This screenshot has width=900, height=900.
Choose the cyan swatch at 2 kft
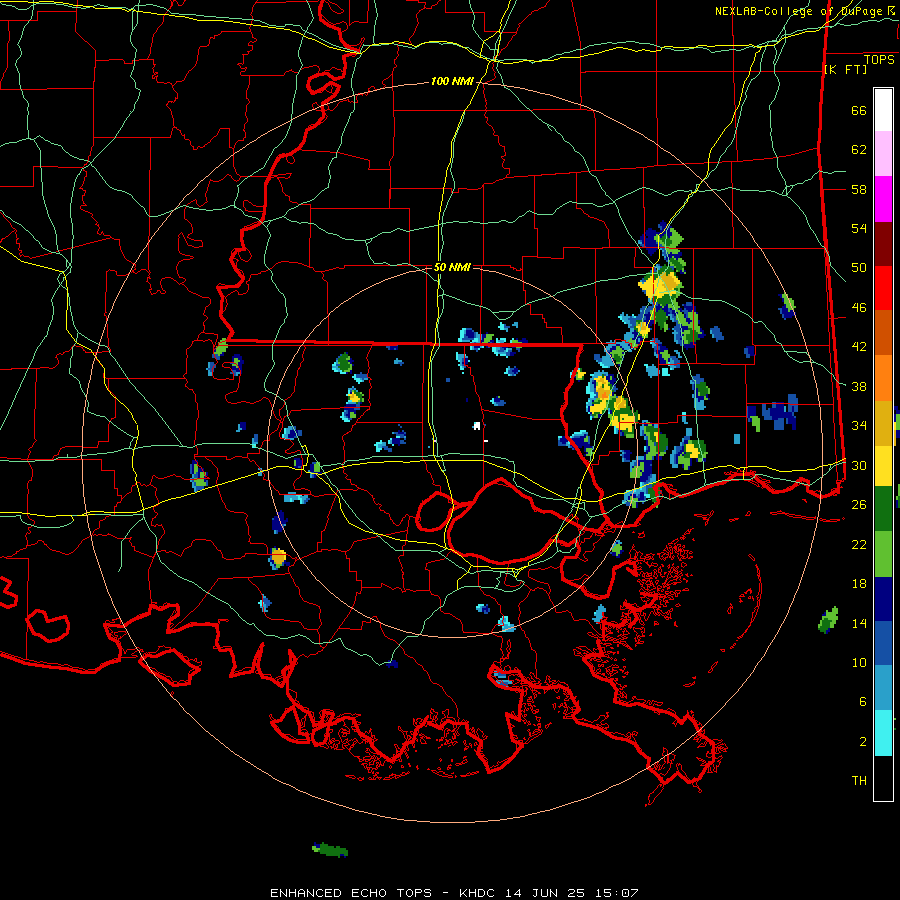pos(883,733)
